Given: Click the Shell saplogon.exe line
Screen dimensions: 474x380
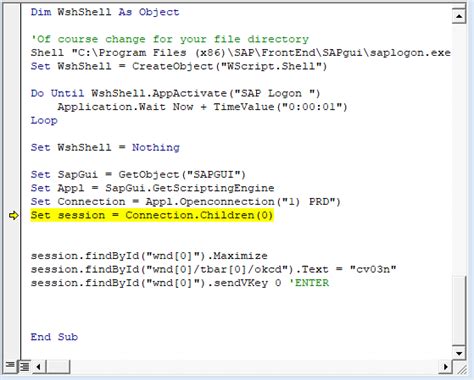Looking at the screenshot, I should point(241,53).
